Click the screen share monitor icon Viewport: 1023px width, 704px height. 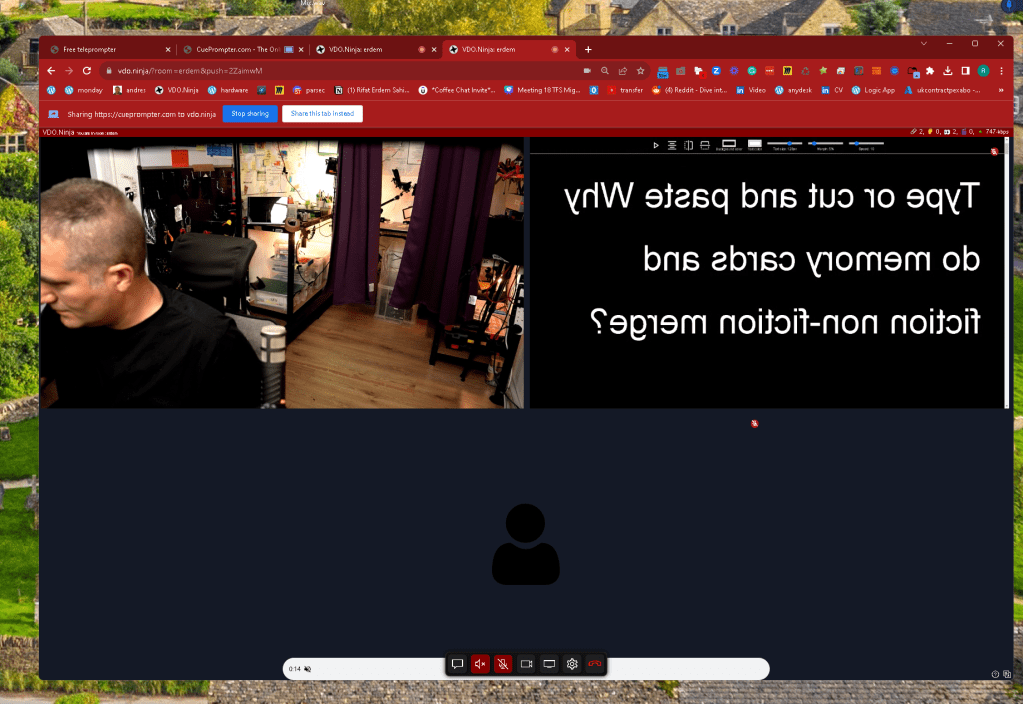tap(549, 664)
